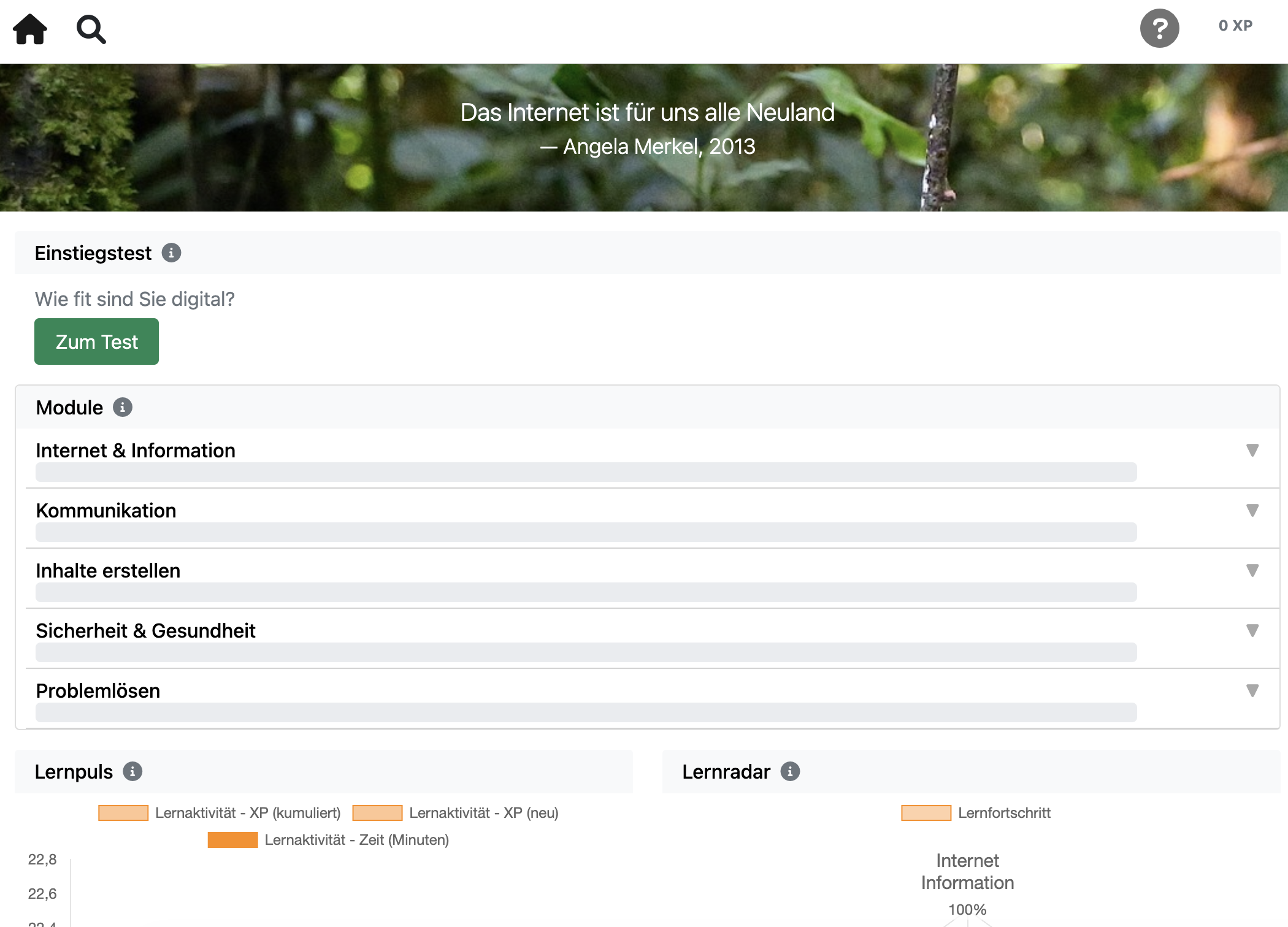This screenshot has width=1288, height=927.
Task: Select the Problemlösen module title
Action: (98, 691)
